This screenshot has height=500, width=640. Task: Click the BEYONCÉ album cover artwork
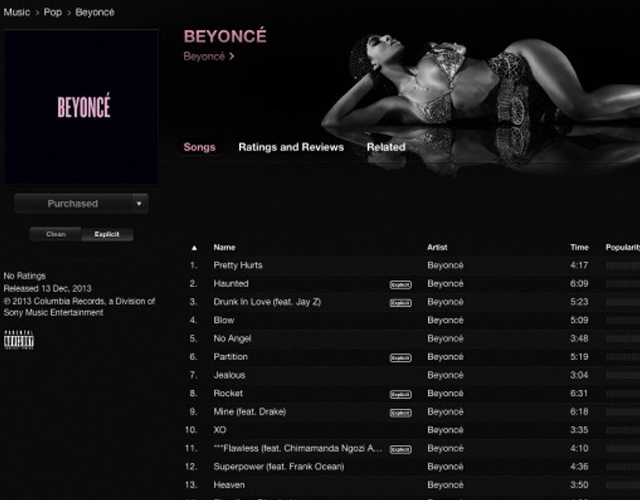tap(81, 107)
